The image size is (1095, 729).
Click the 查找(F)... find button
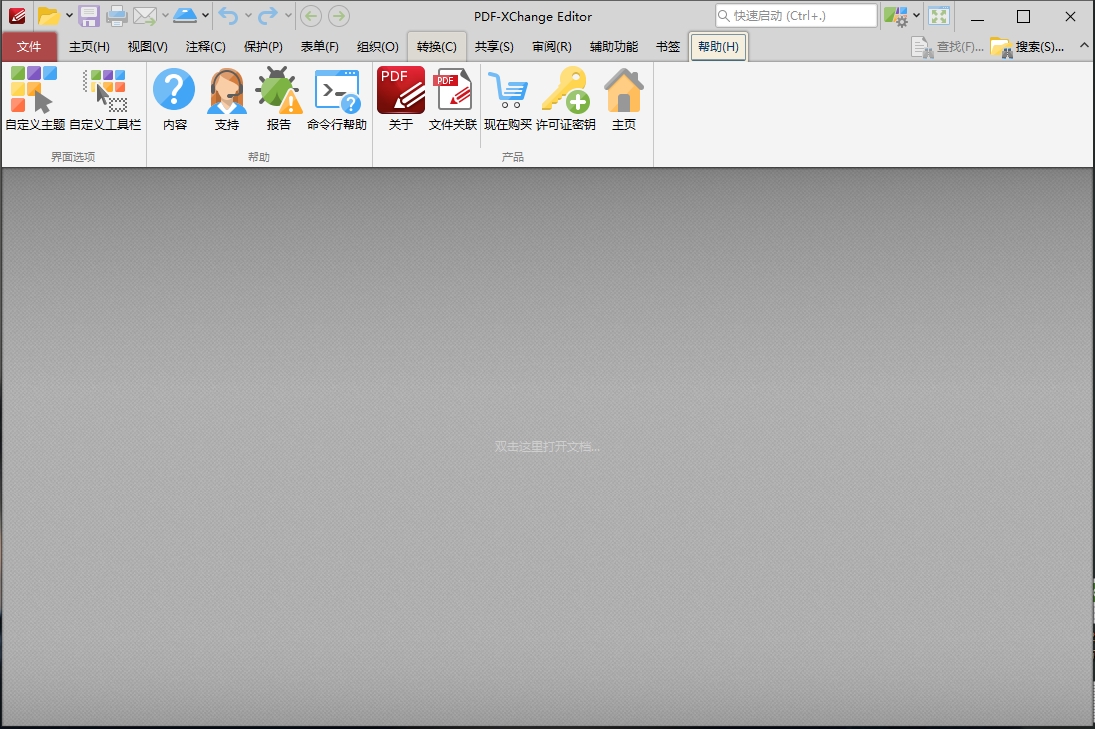(x=948, y=47)
